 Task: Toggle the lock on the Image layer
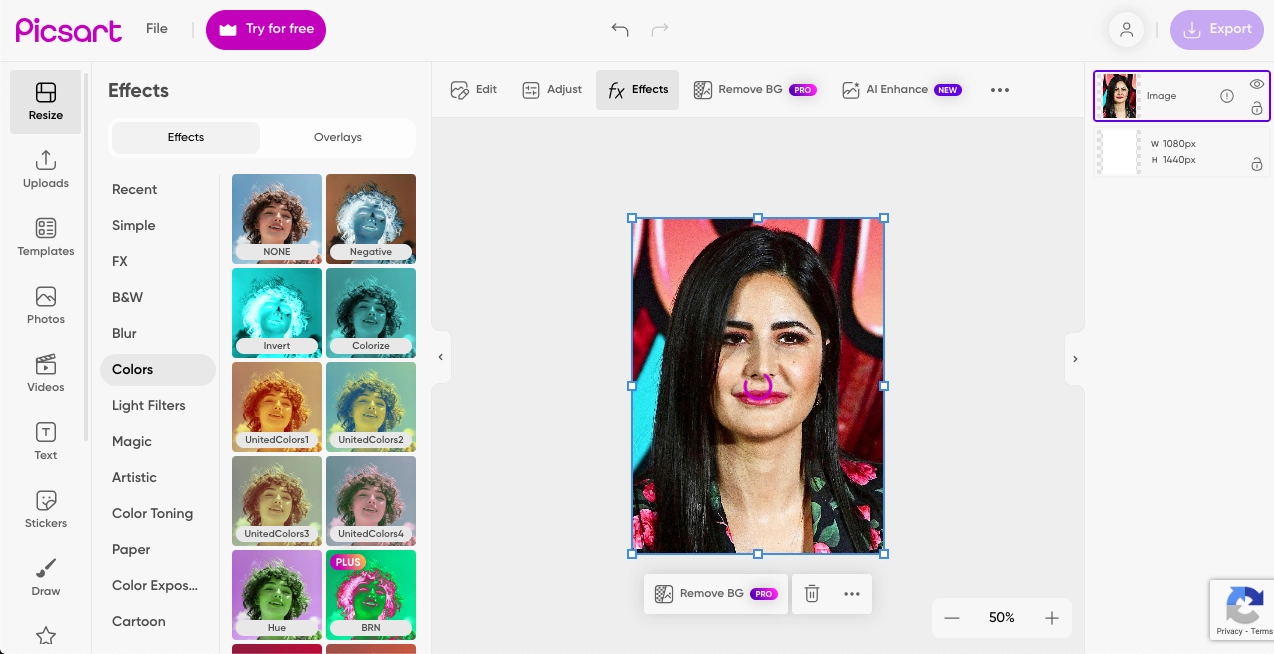tap(1257, 108)
